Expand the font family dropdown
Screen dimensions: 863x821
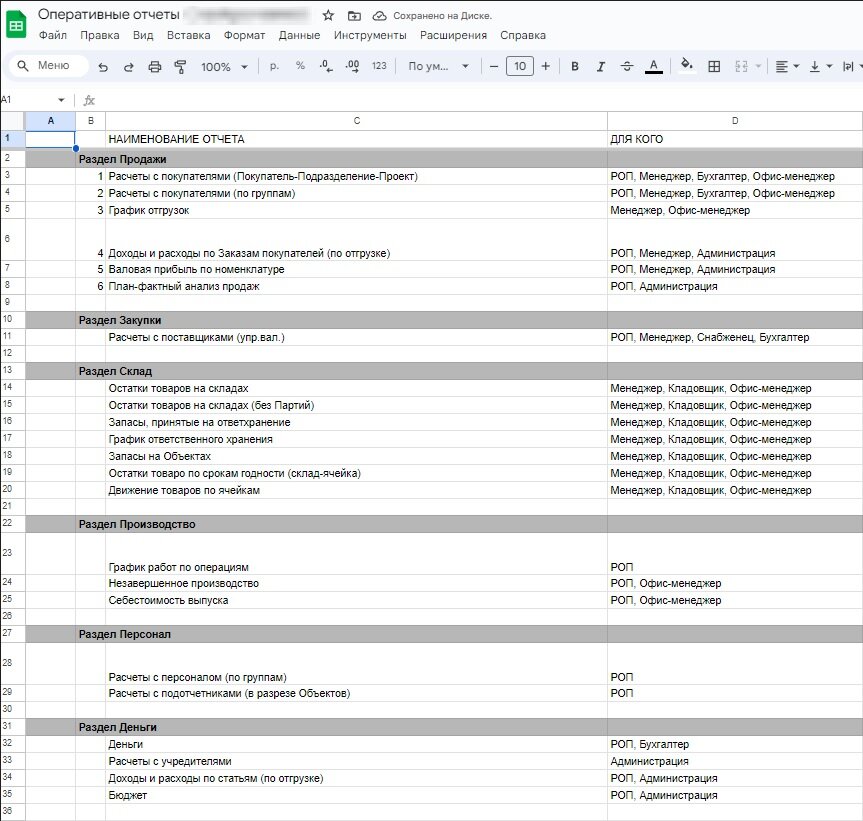(x=438, y=67)
